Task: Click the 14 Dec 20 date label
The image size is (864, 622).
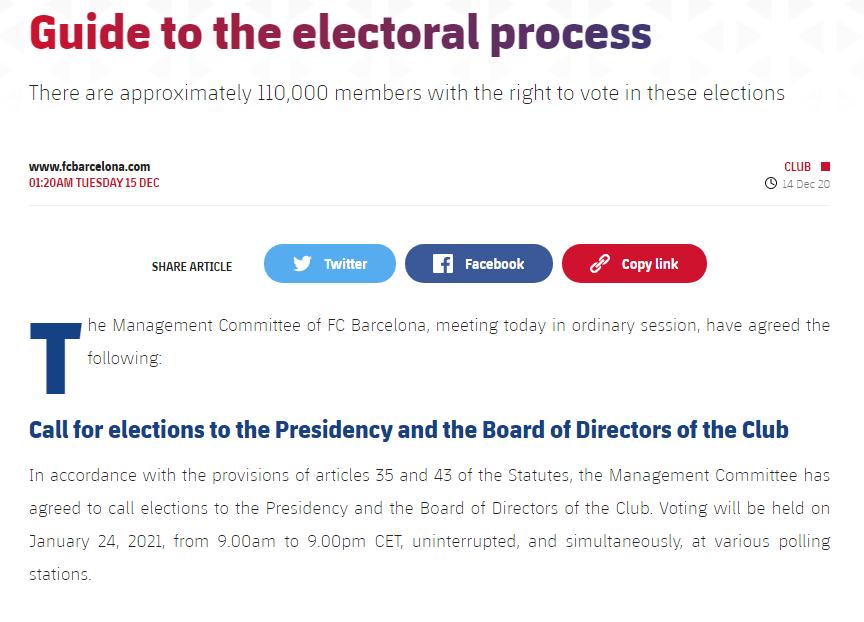Action: (806, 184)
